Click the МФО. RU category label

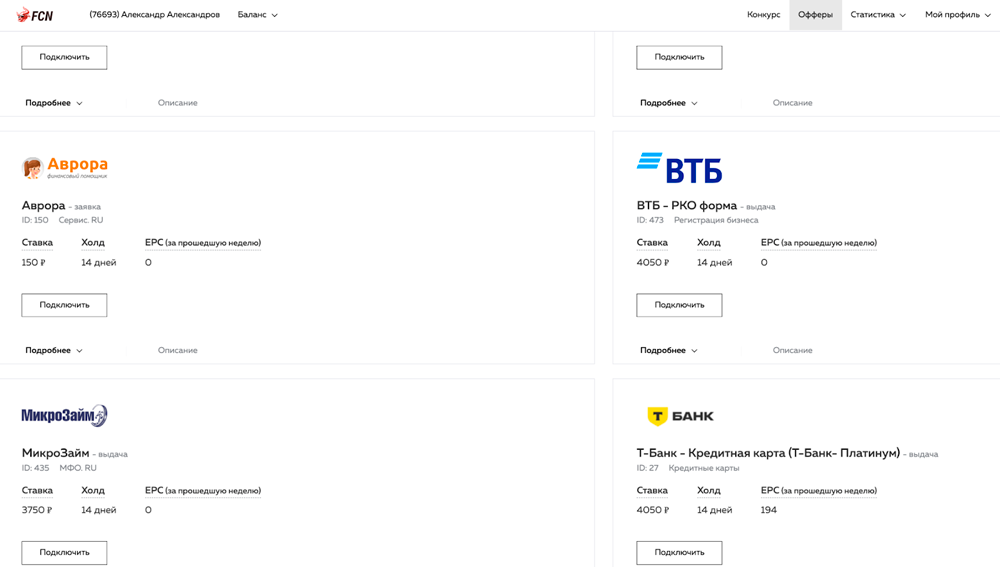[78, 468]
